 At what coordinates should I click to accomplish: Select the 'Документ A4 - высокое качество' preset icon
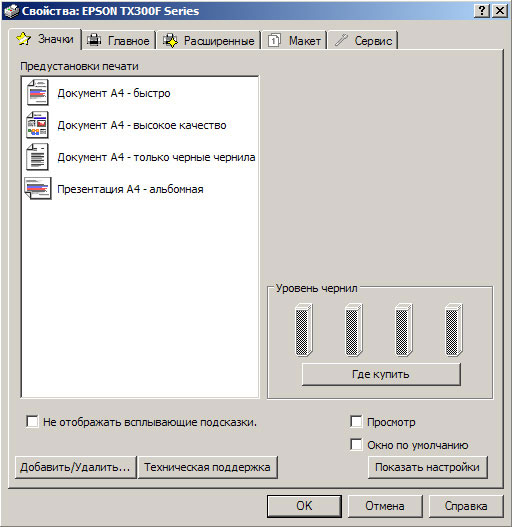coord(37,125)
